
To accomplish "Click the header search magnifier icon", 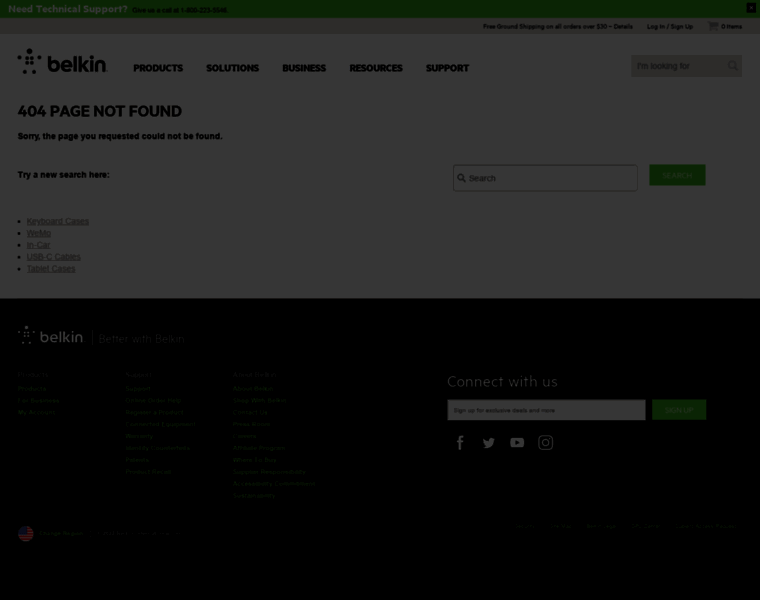I will click(x=732, y=66).
